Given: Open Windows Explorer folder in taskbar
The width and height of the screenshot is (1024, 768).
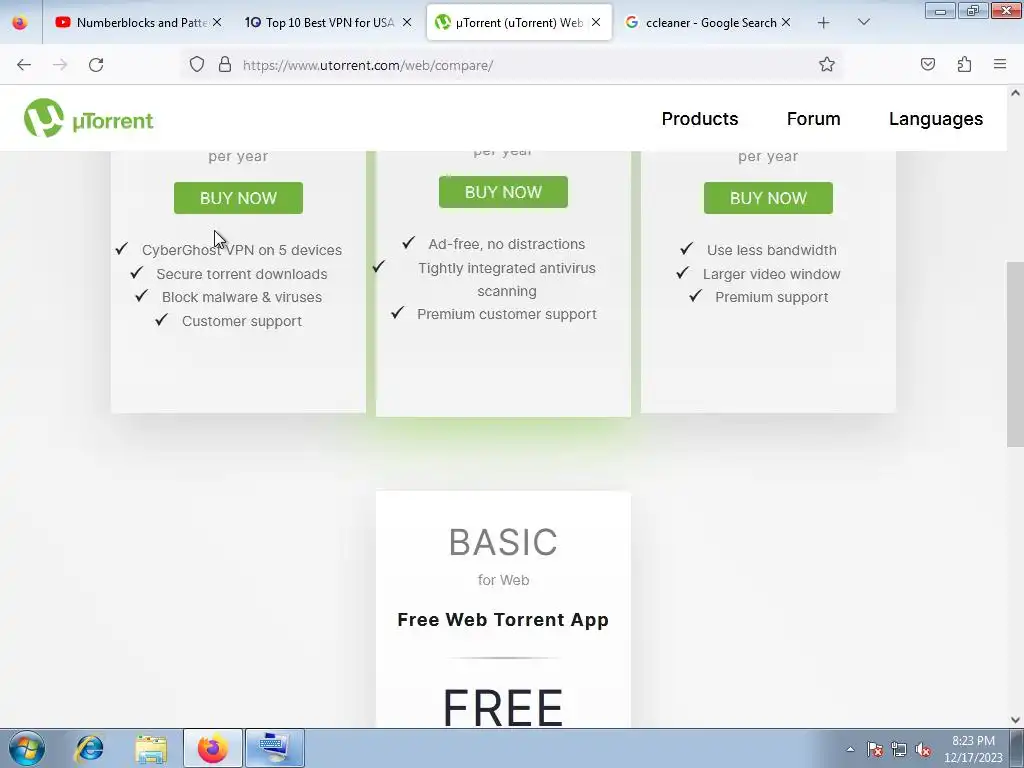Looking at the screenshot, I should (x=151, y=748).
